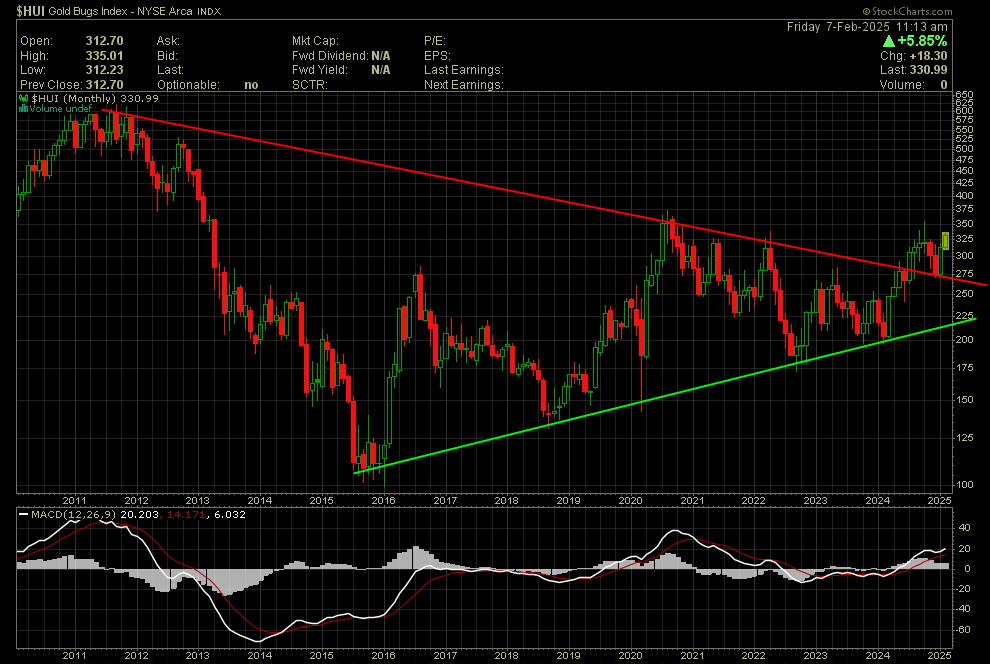
Task: Click the $HUI ticker symbol in the title
Action: [30, 11]
